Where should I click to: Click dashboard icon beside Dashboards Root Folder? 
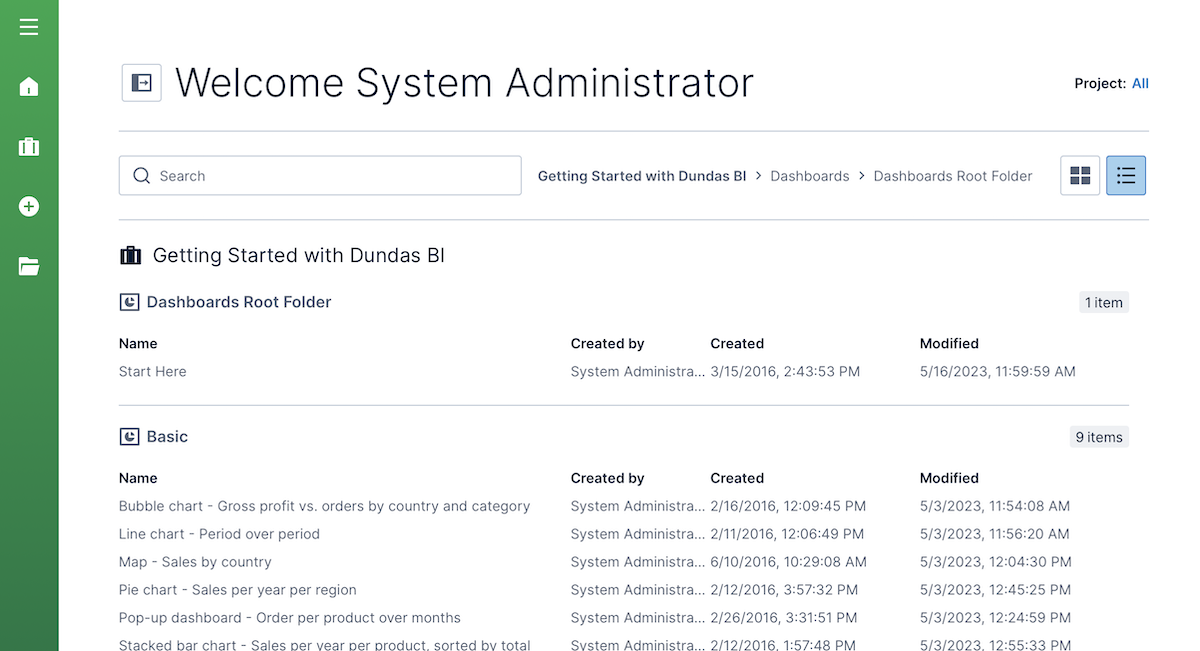click(x=129, y=302)
